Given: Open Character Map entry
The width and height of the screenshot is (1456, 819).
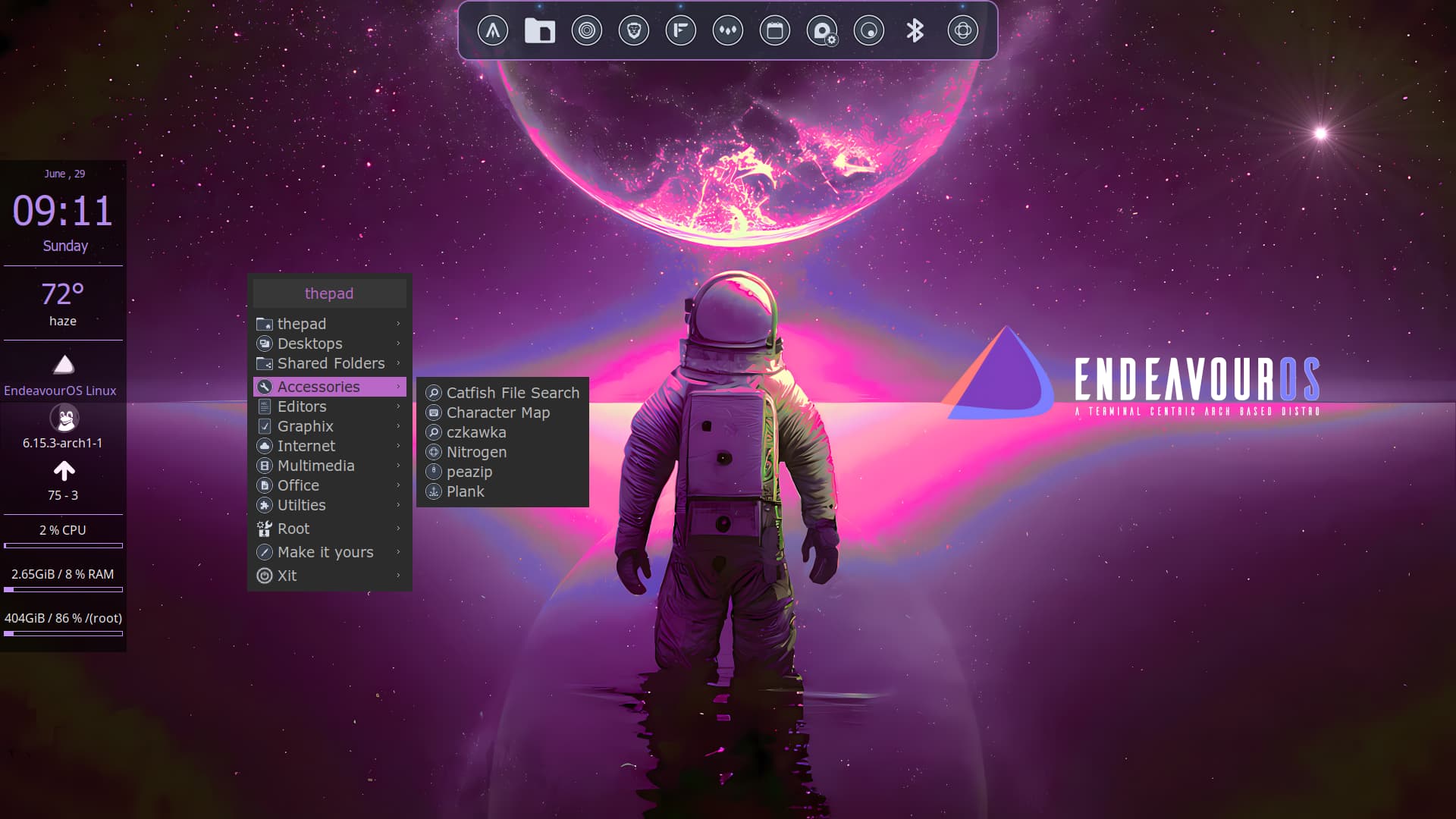Looking at the screenshot, I should click(497, 413).
